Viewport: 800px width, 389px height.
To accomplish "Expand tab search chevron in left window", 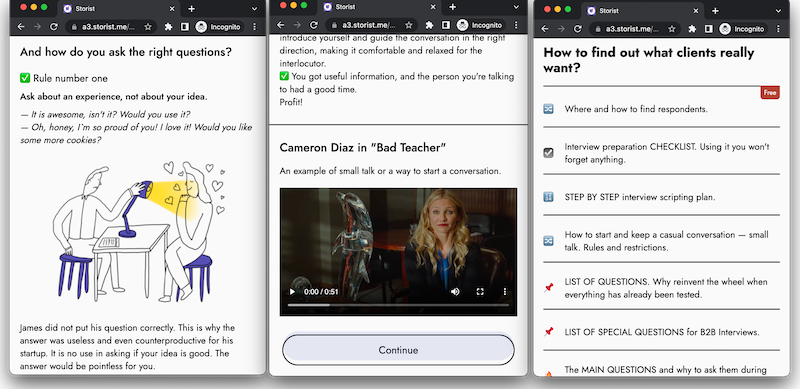I will [x=254, y=9].
